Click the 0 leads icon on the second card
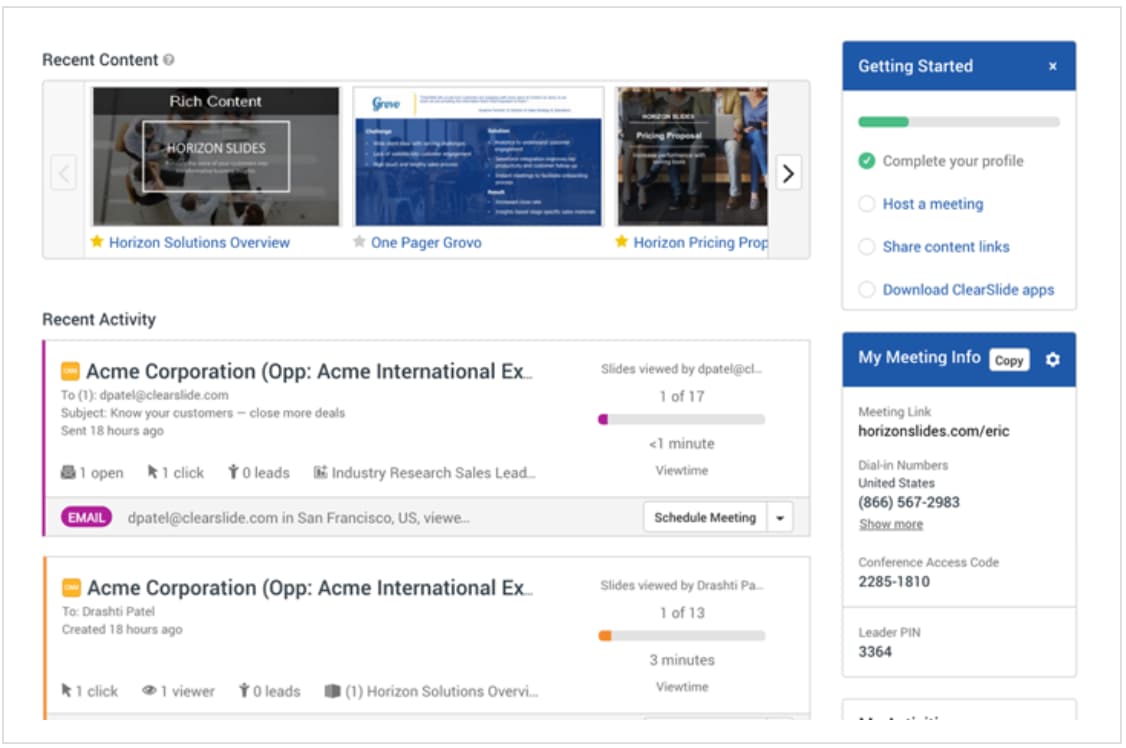Image resolution: width=1126 pixels, height=748 pixels. coord(244,690)
